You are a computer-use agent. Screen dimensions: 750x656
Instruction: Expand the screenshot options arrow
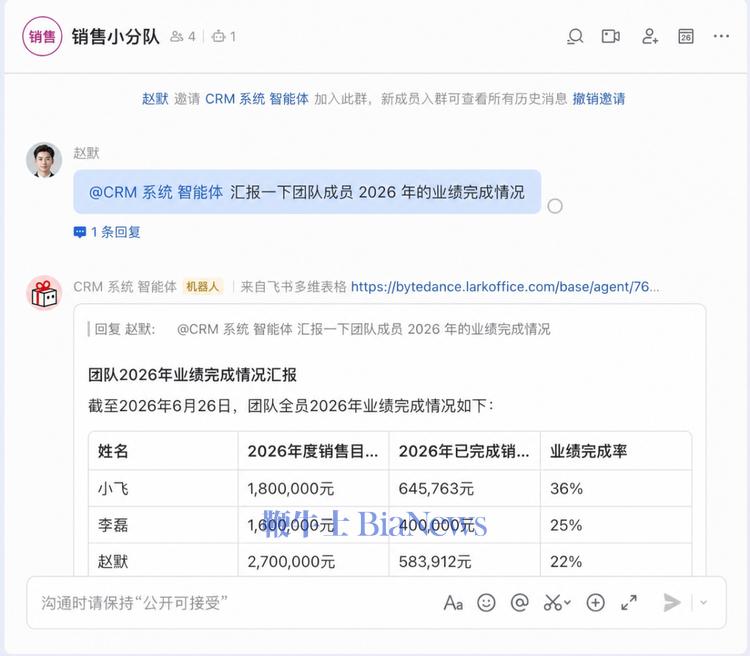tap(567, 602)
